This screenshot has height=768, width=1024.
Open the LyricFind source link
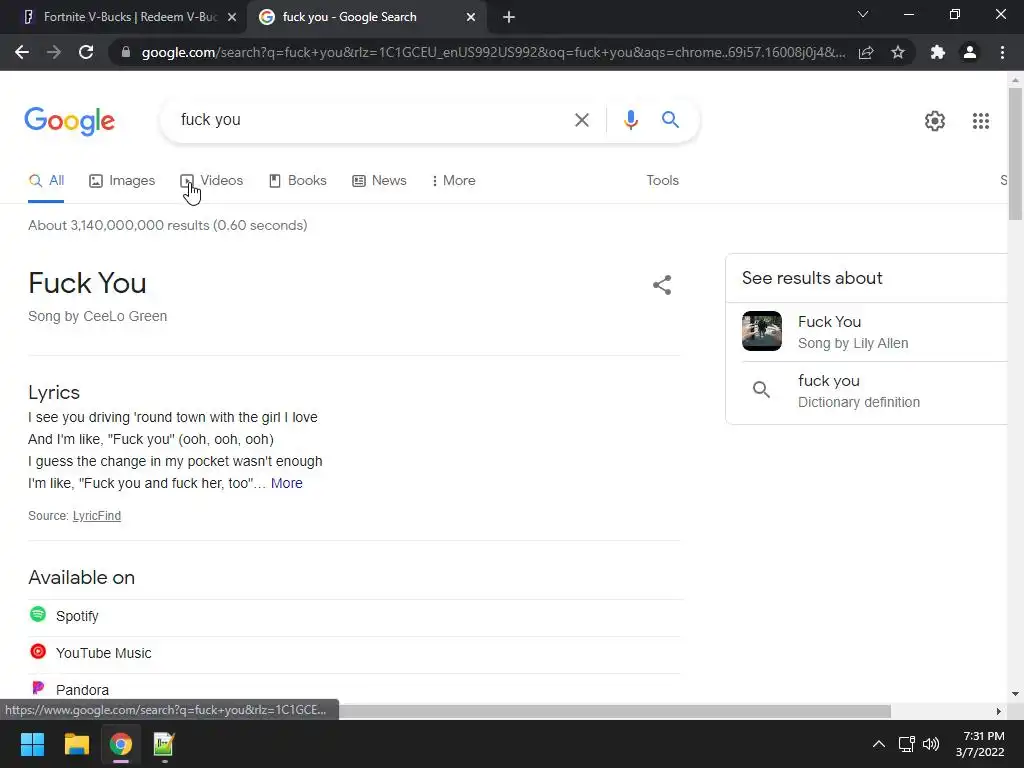(97, 516)
